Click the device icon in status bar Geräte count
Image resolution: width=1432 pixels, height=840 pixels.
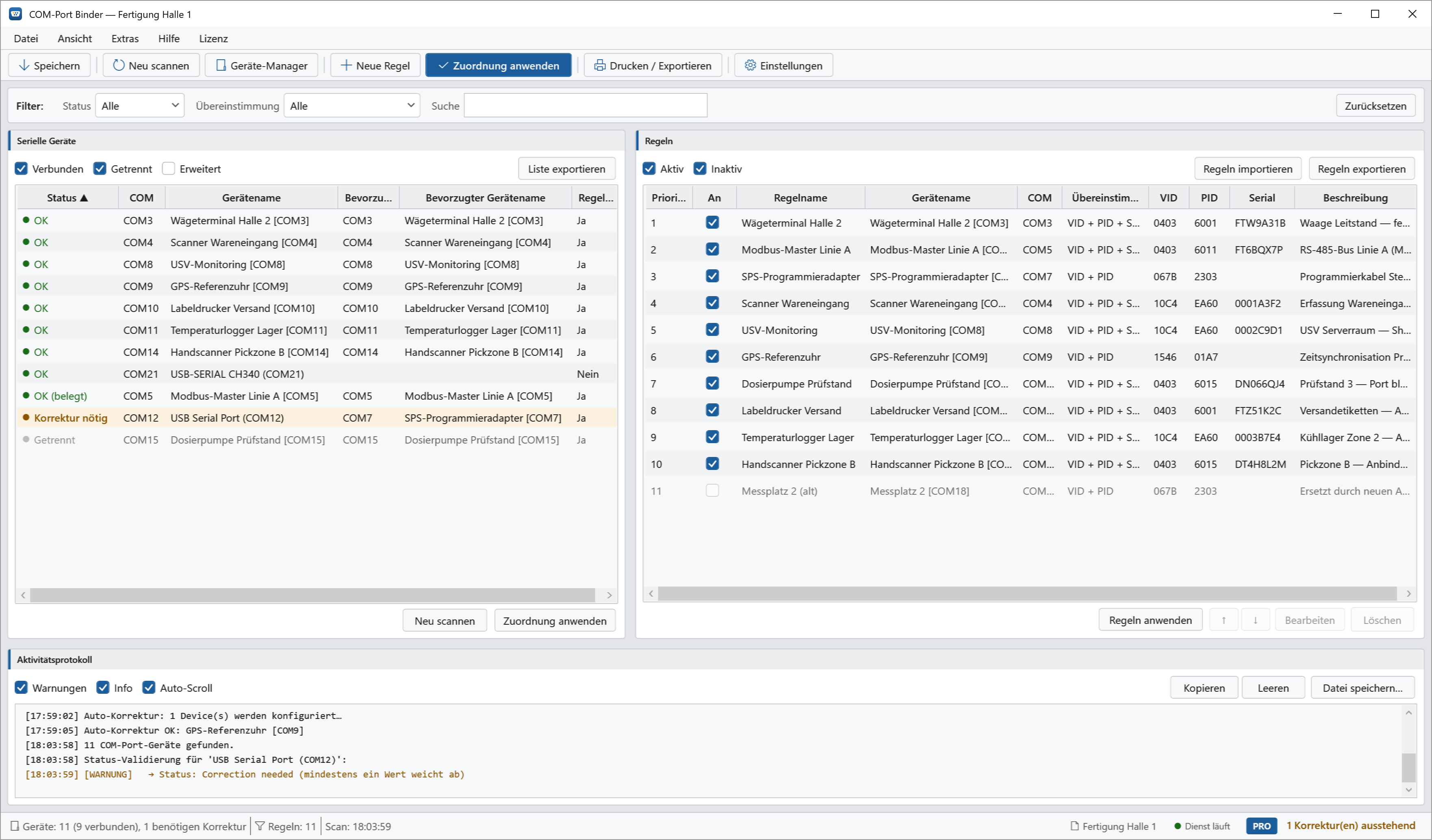coord(15,826)
